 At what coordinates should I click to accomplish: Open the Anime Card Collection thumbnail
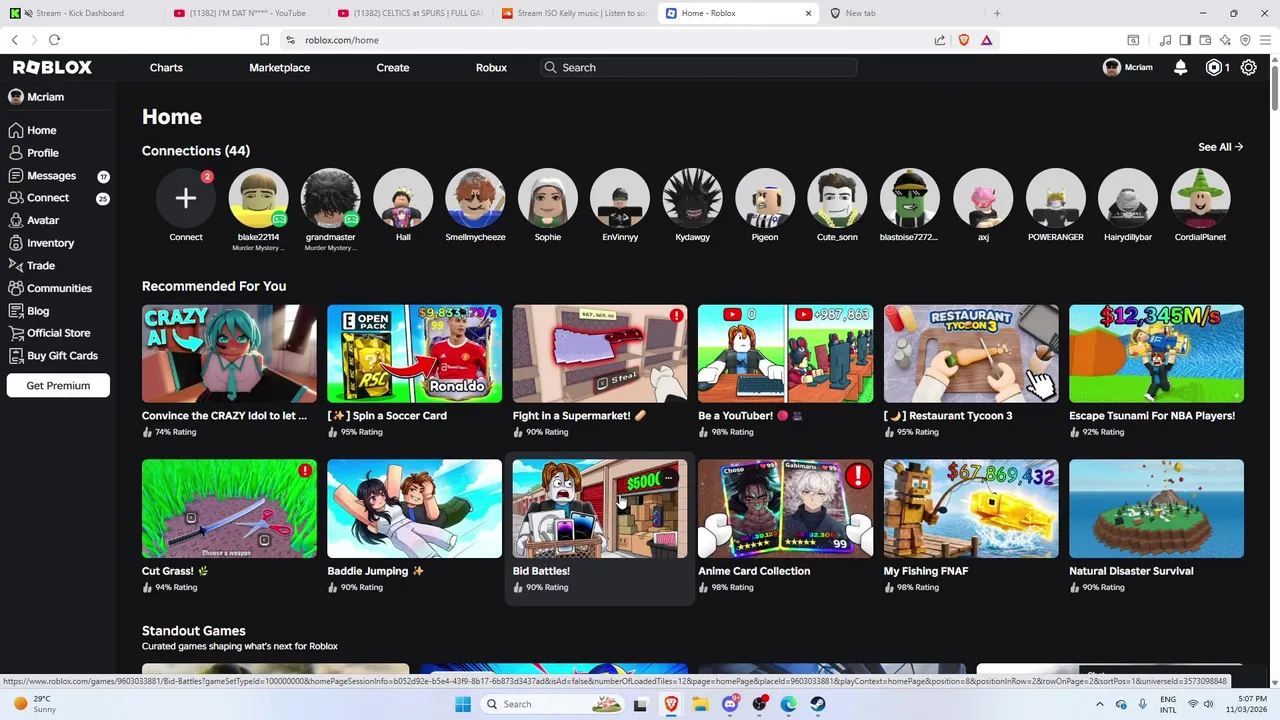click(785, 509)
